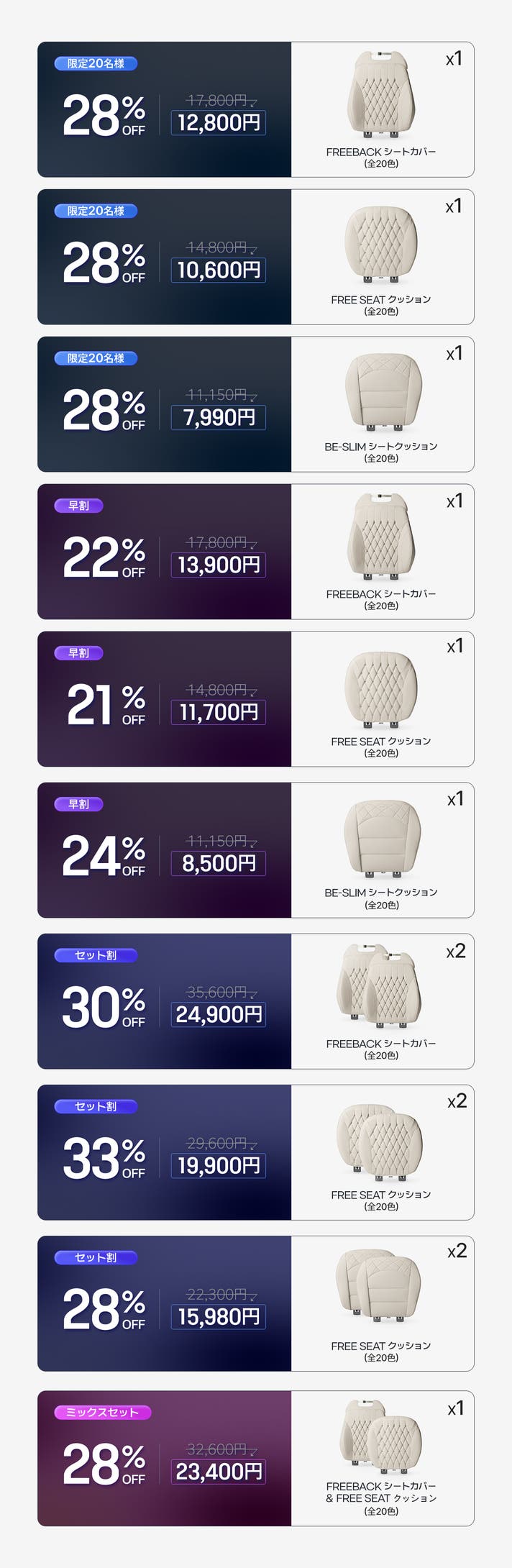
Task: Click the 早割 badge above 21% OFF
Action: (79, 653)
